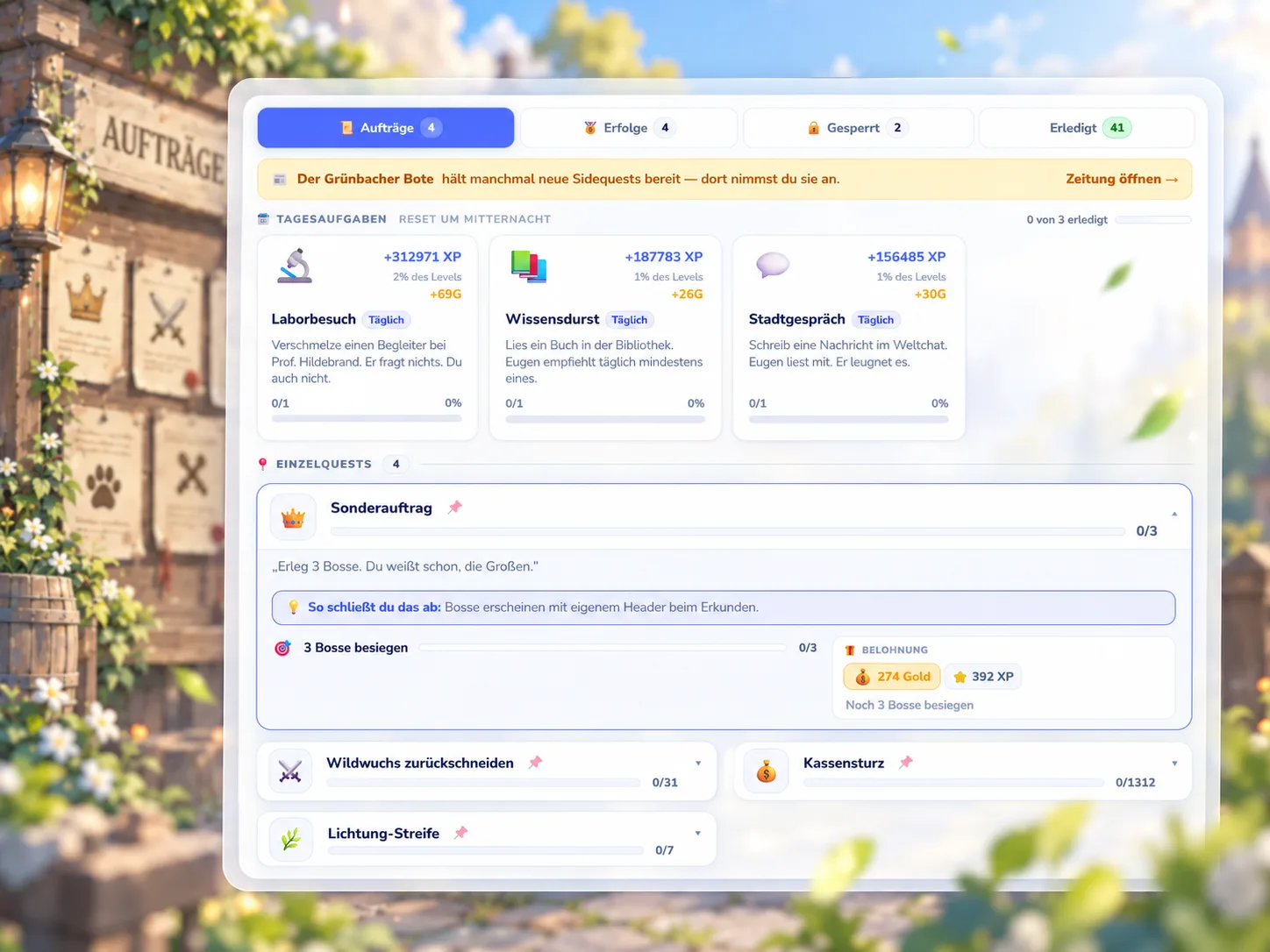Open the Wissensdurst daily task card
1270x952 pixels.
click(605, 337)
